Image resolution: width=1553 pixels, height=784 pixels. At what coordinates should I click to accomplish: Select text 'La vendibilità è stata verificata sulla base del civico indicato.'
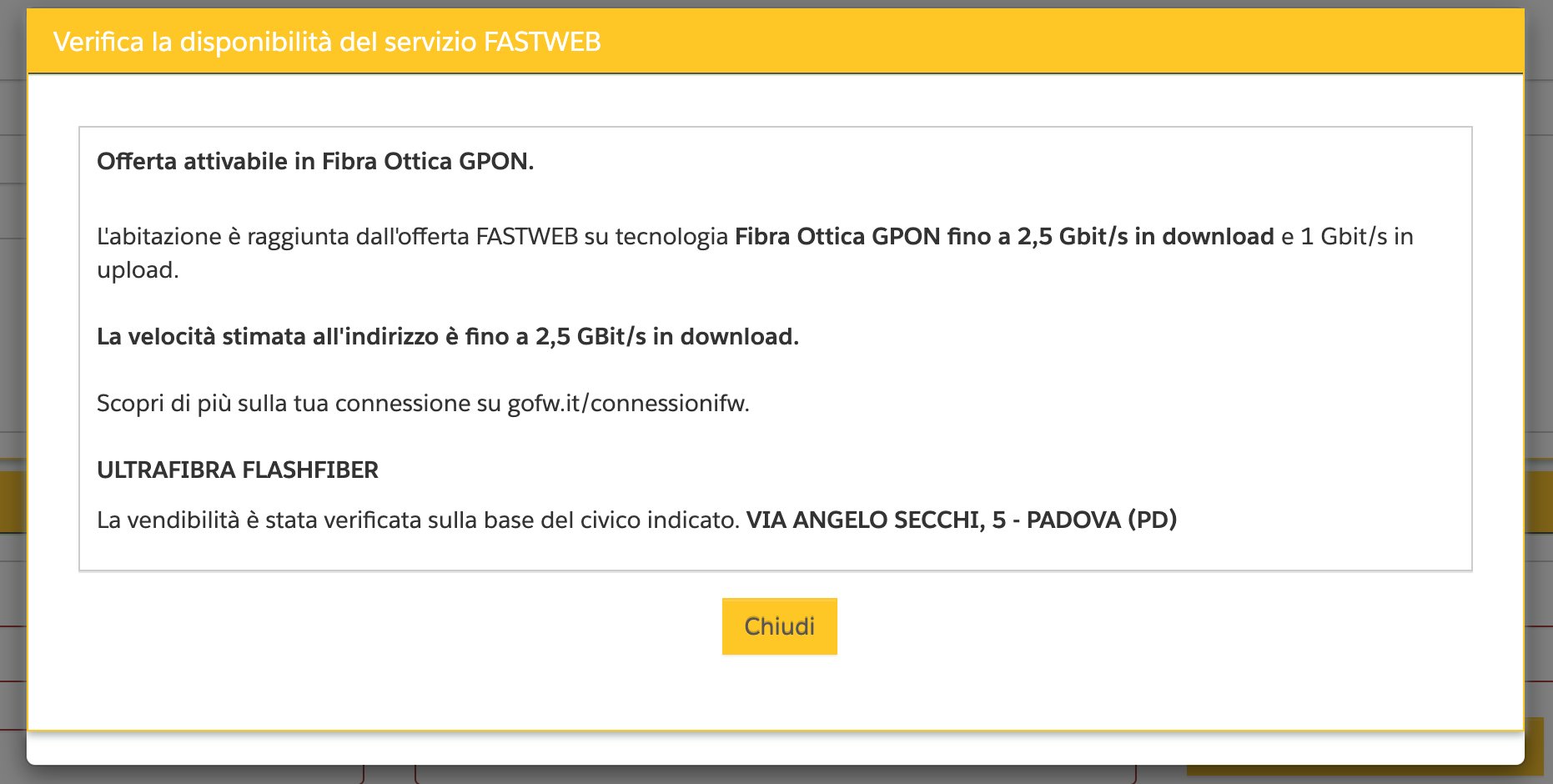[419, 520]
